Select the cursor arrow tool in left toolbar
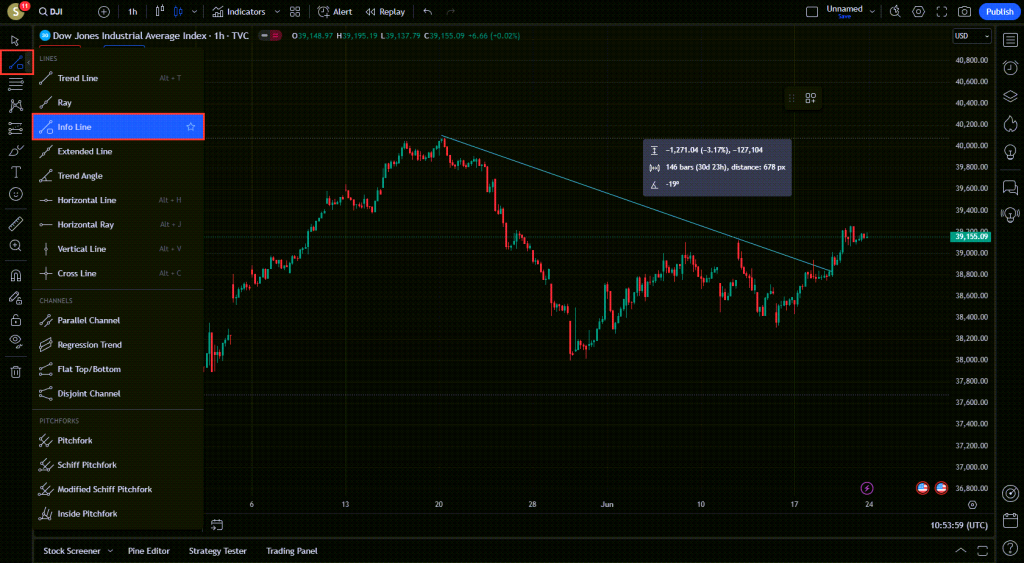Viewport: 1024px width, 563px height. click(15, 40)
